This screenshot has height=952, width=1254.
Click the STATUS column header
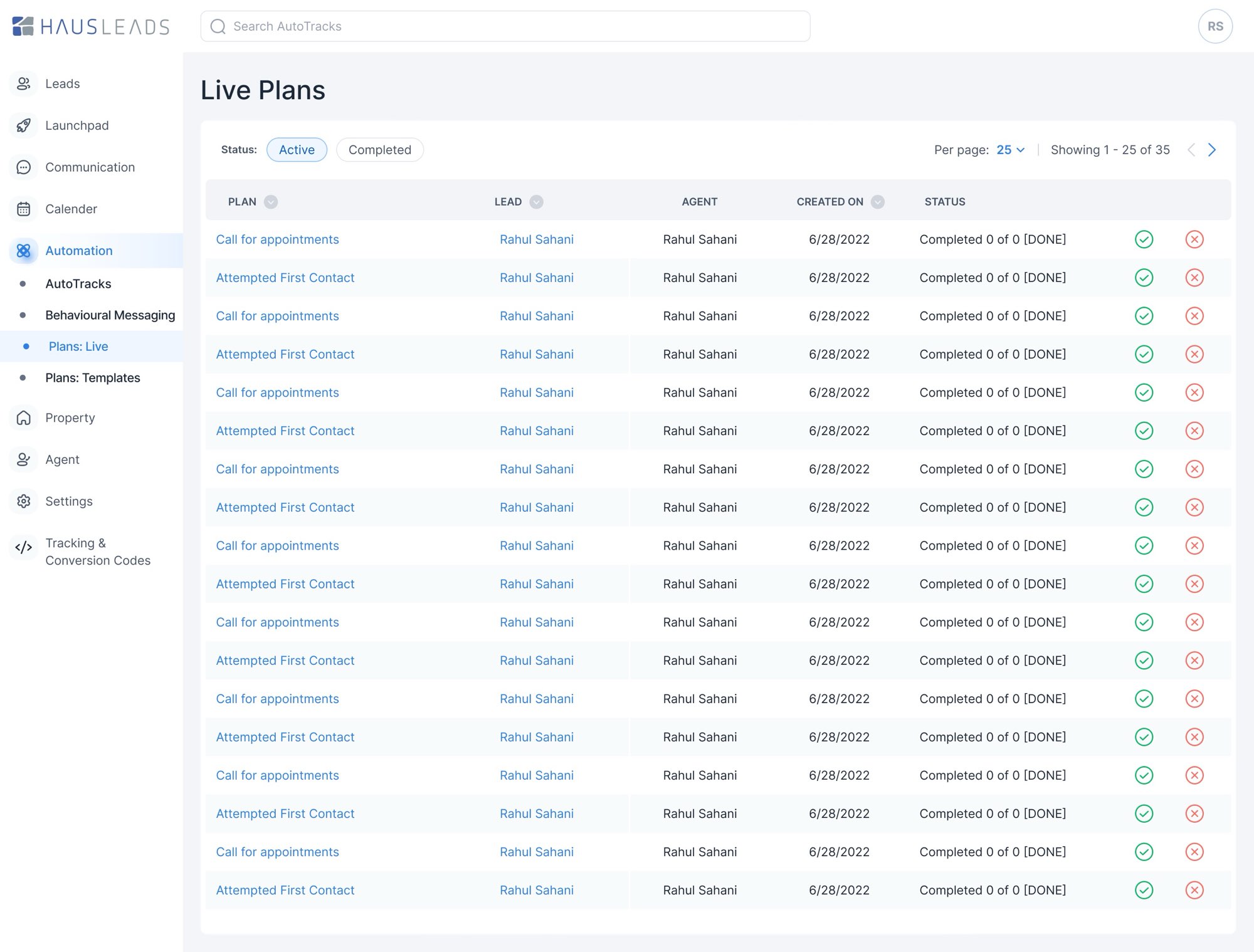(945, 202)
